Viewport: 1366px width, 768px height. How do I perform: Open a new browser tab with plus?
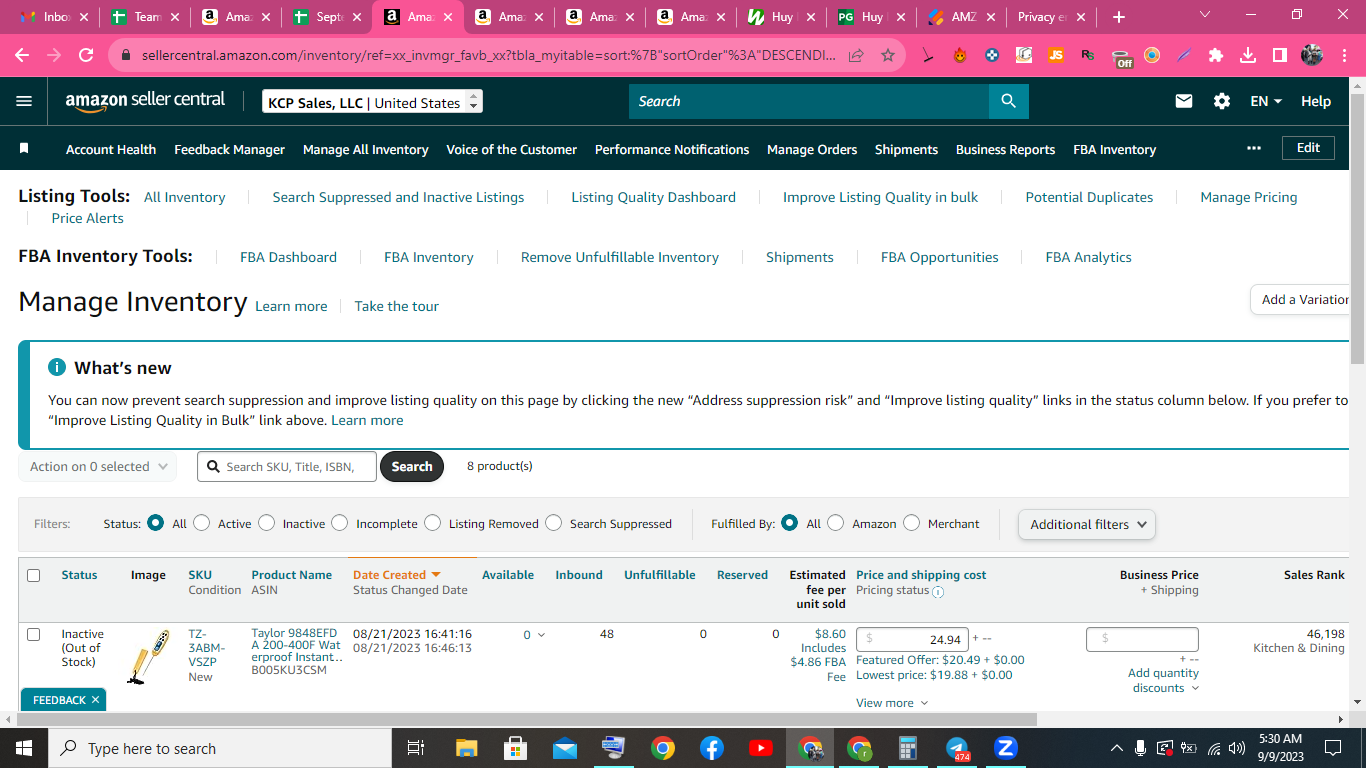click(x=1119, y=17)
